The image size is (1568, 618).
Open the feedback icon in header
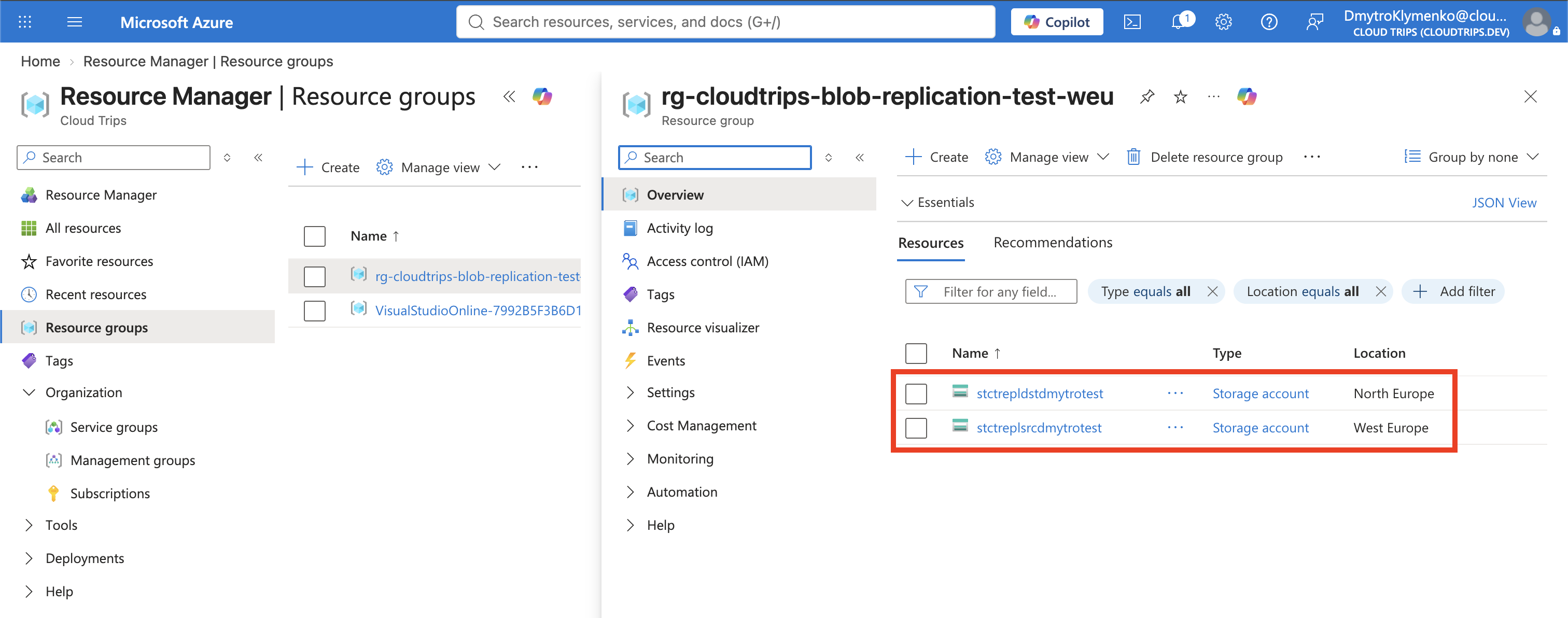(x=1315, y=22)
